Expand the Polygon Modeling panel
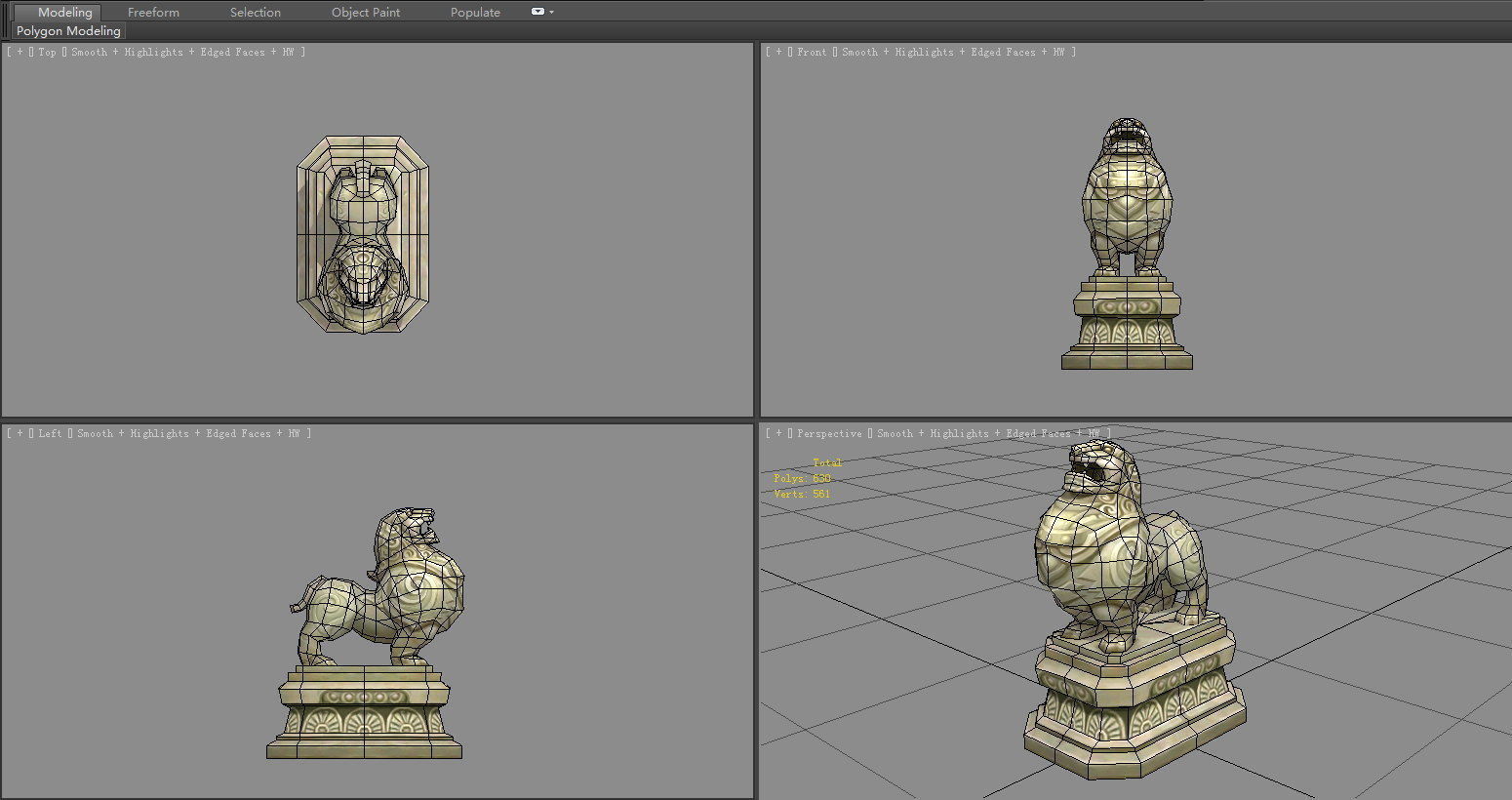The width and height of the screenshot is (1512, 800). point(68,30)
